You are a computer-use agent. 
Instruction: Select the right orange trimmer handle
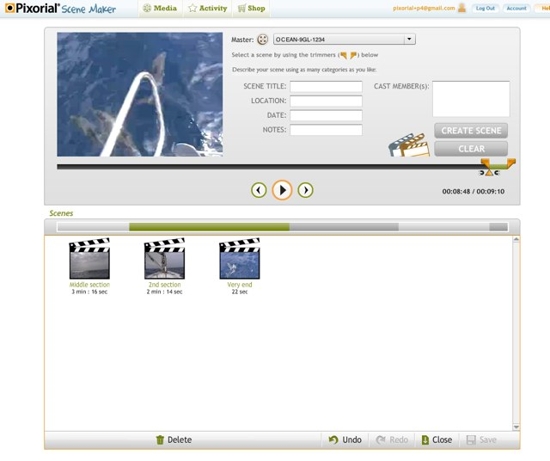click(x=511, y=162)
